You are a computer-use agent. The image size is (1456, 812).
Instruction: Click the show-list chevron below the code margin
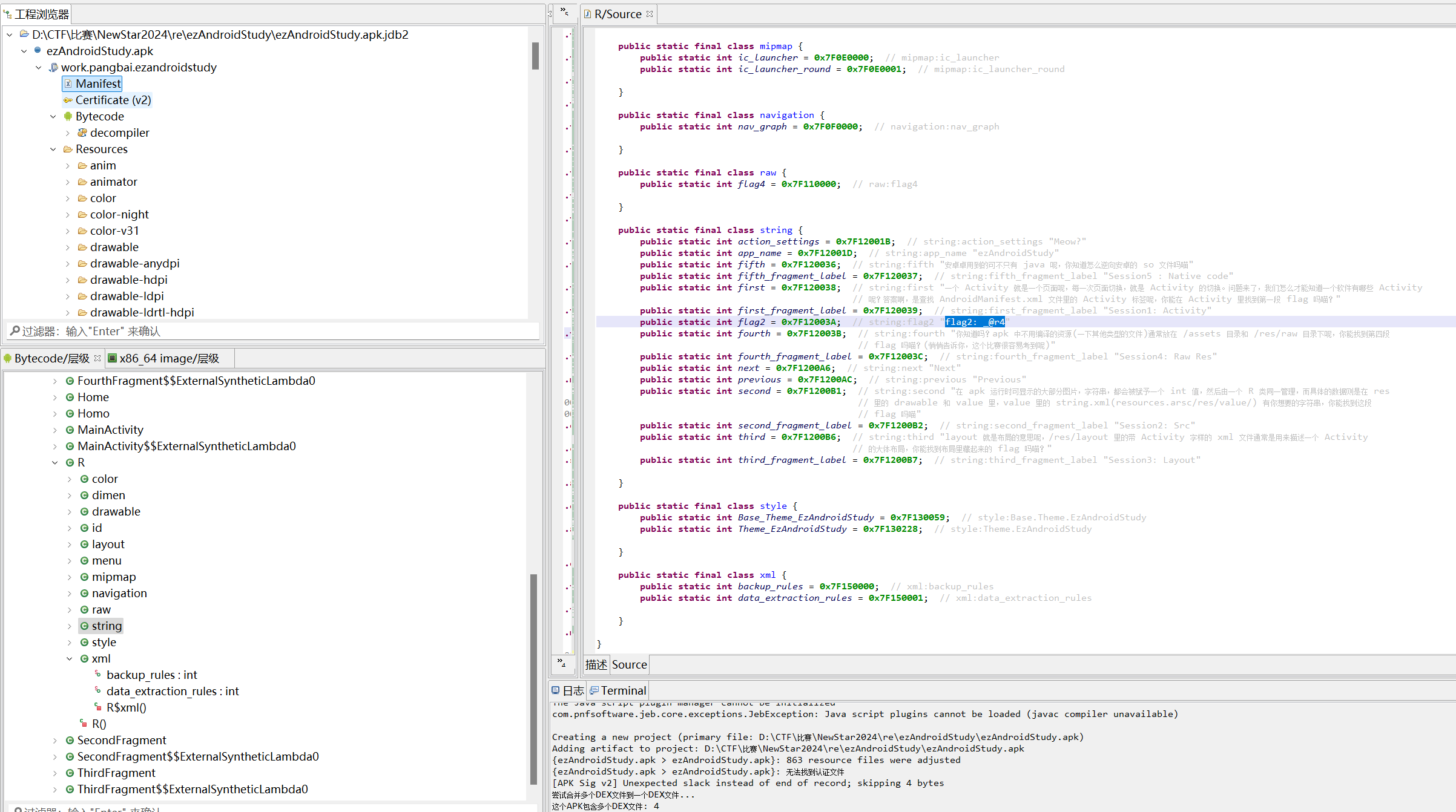pos(561,663)
